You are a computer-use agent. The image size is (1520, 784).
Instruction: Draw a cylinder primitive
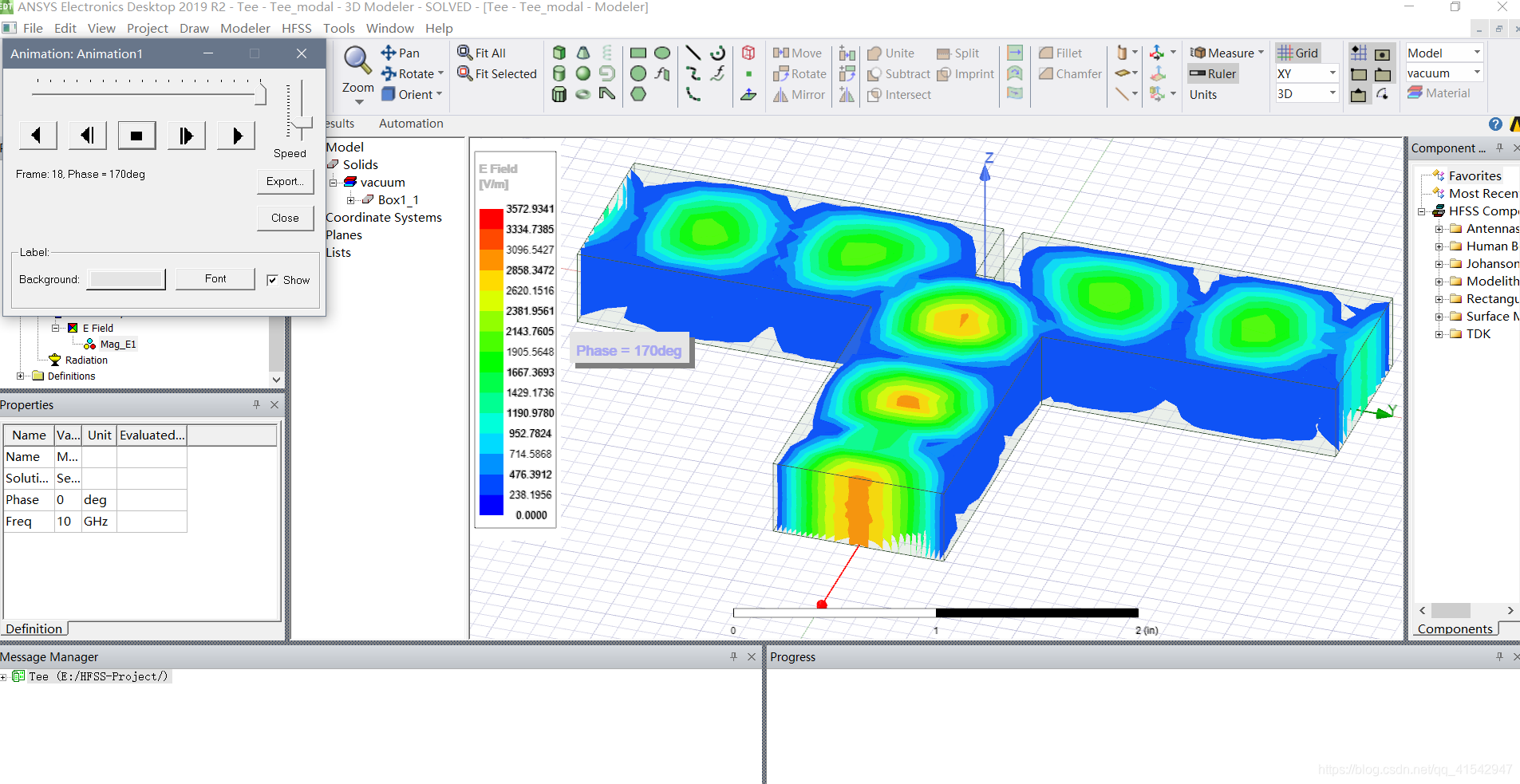559,73
